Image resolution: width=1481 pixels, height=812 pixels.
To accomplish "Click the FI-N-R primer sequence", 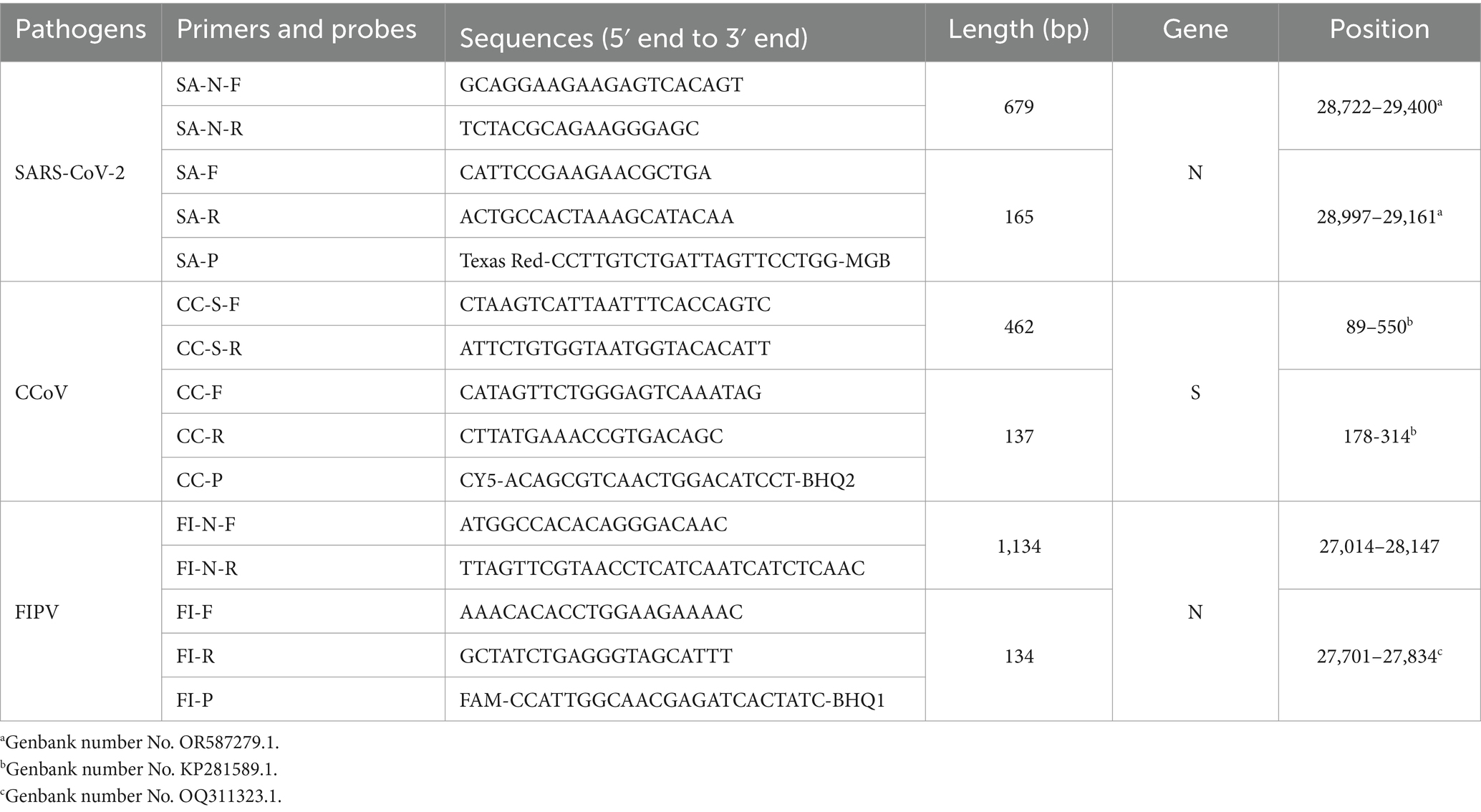I will pyautogui.click(x=662, y=569).
